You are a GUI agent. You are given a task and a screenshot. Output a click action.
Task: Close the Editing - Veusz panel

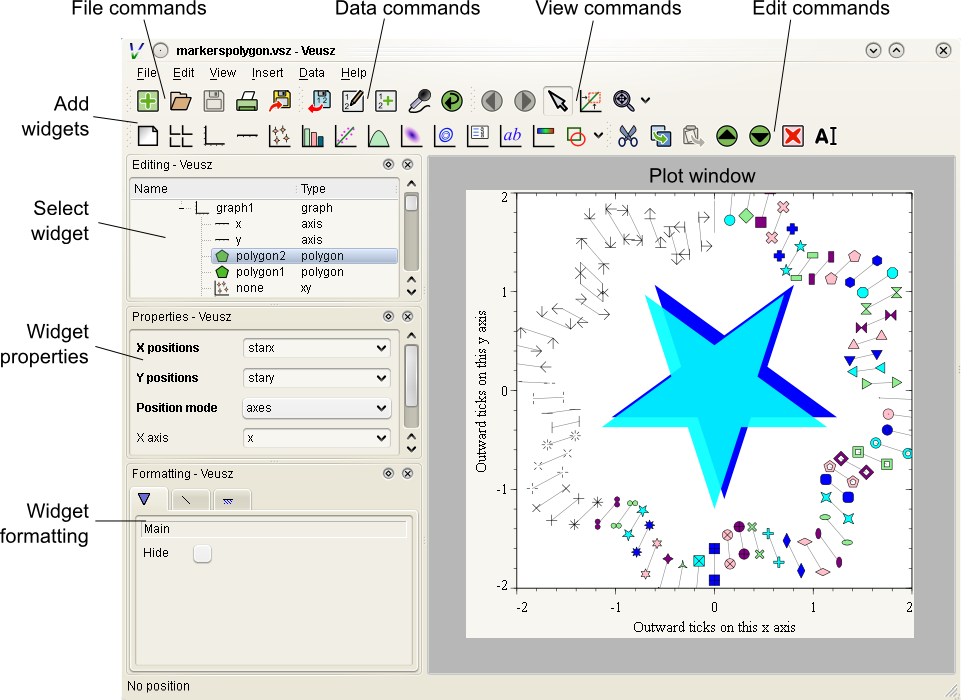click(x=408, y=164)
